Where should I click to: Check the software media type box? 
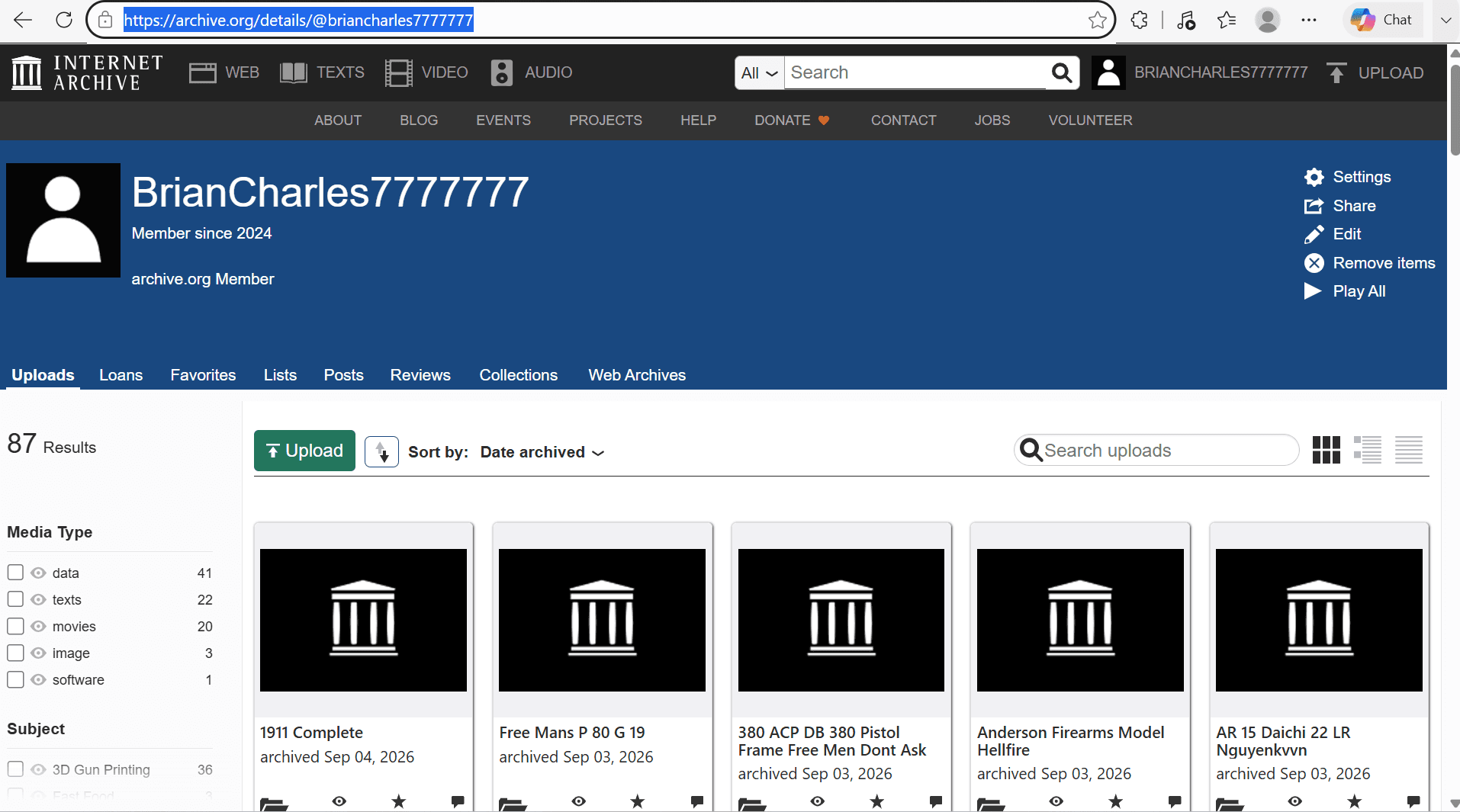coord(15,679)
